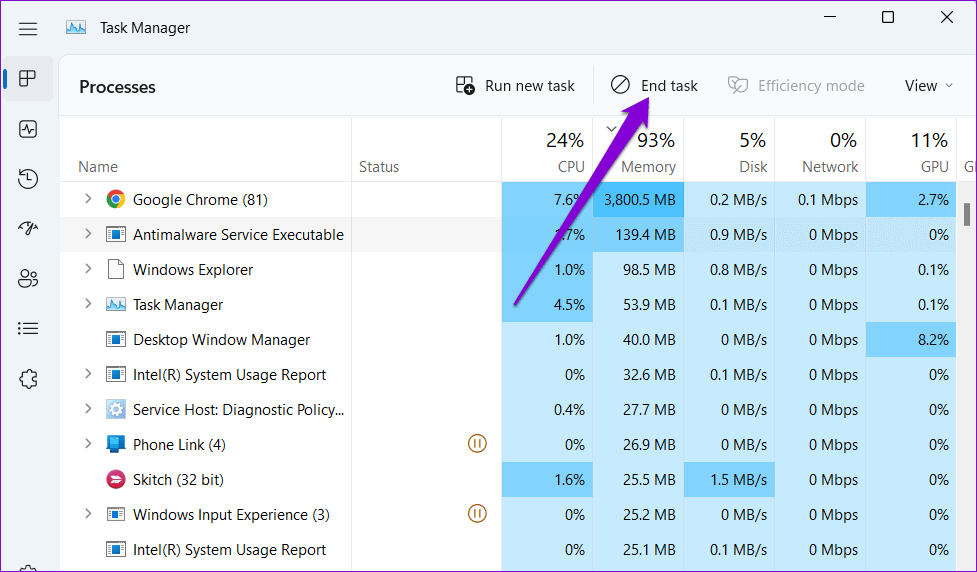Click the 25.1 MB memory cell
The width and height of the screenshot is (977, 572).
(x=638, y=550)
